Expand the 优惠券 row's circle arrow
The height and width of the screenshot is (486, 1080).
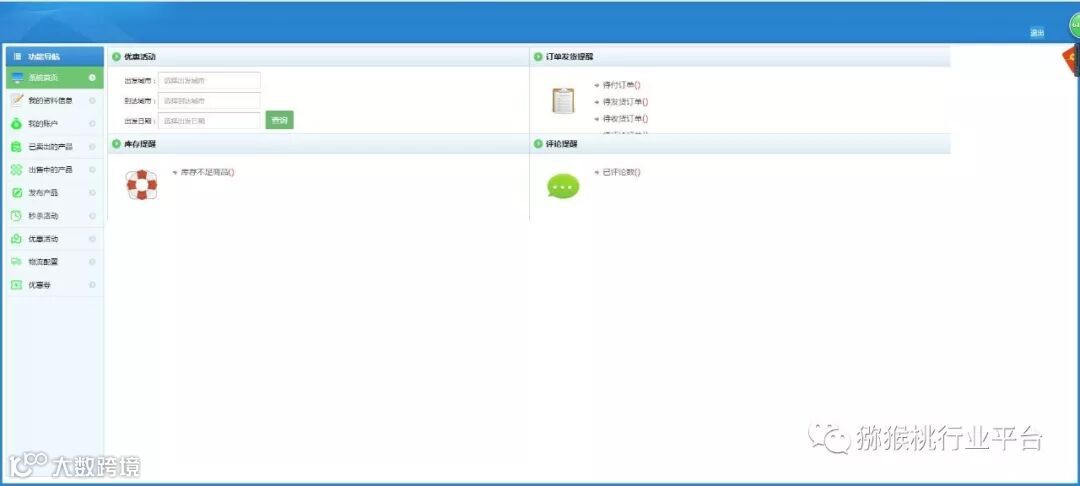(x=92, y=285)
